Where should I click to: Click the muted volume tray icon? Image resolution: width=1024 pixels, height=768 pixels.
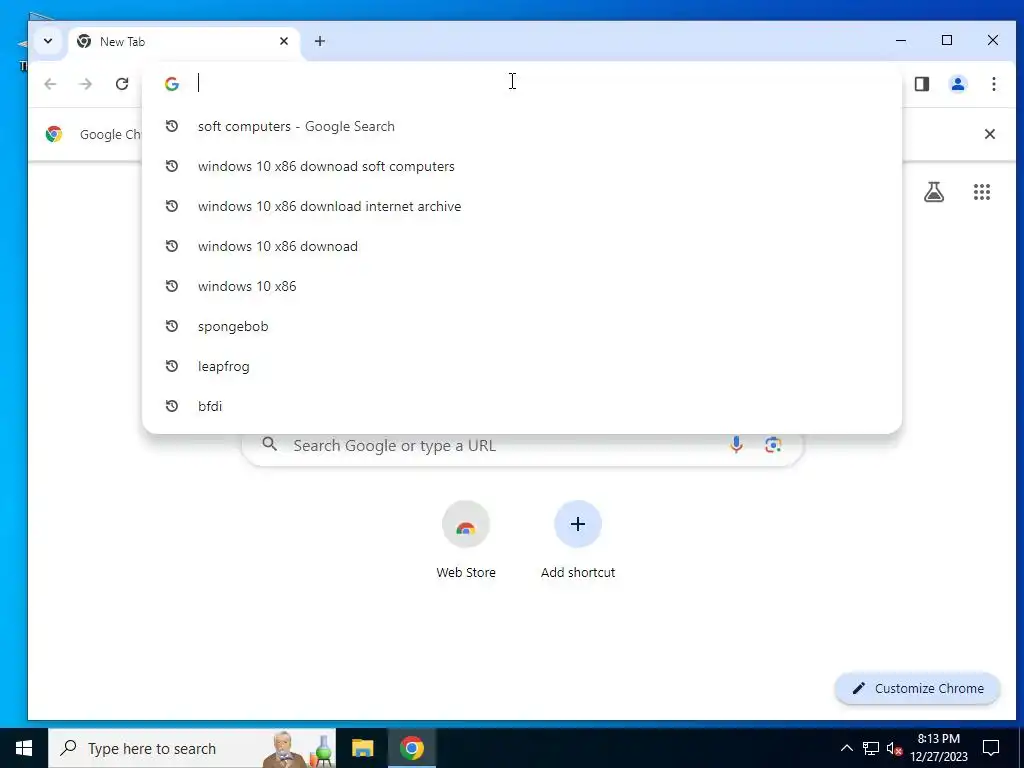[895, 748]
